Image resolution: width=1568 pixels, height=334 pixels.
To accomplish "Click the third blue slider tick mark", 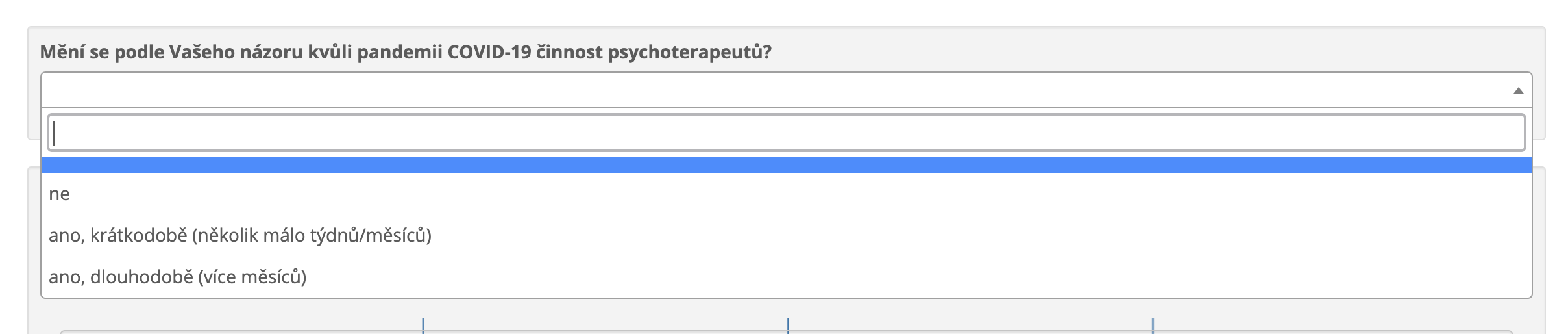I will pos(1153,326).
